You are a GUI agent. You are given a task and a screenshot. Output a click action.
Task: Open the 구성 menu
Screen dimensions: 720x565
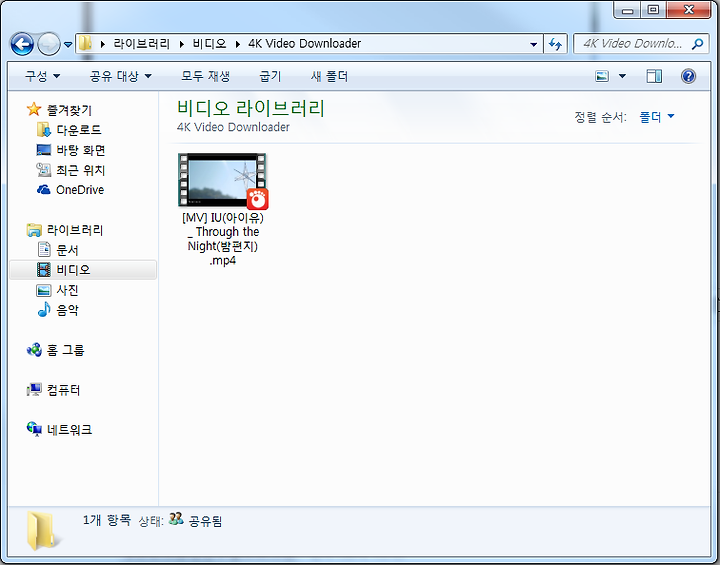[x=42, y=76]
